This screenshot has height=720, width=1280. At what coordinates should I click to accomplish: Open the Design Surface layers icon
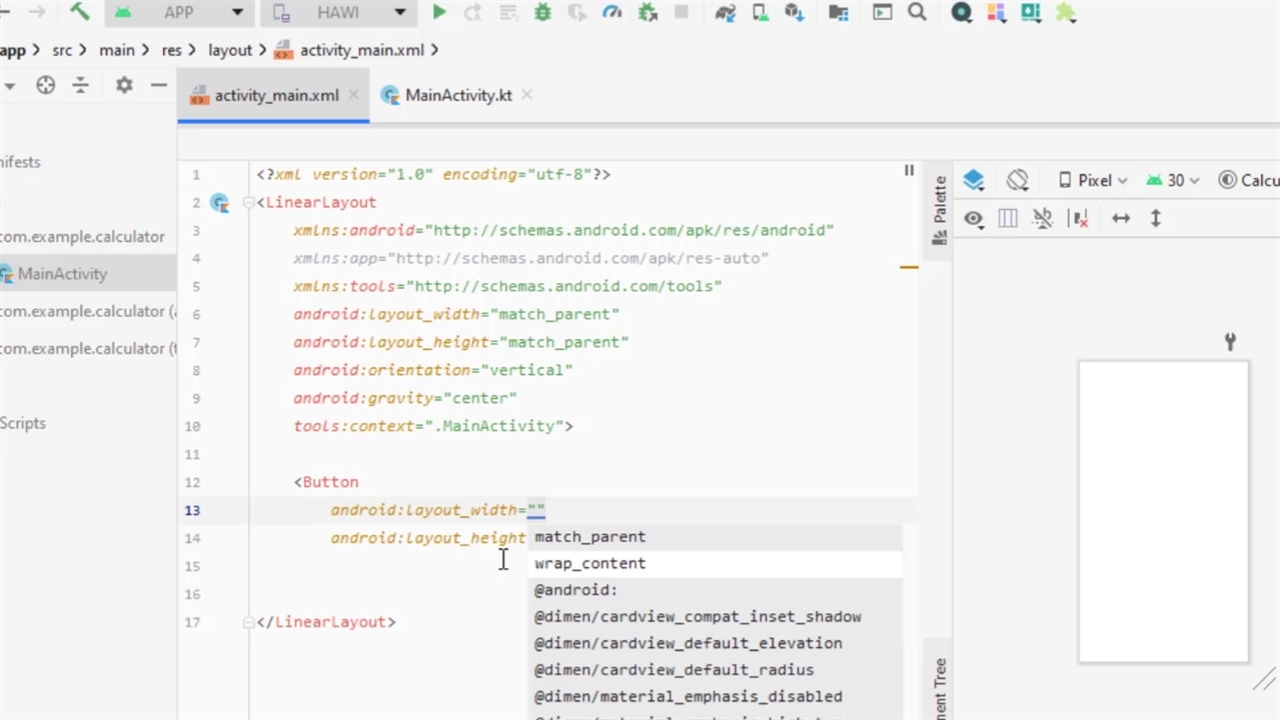point(974,181)
